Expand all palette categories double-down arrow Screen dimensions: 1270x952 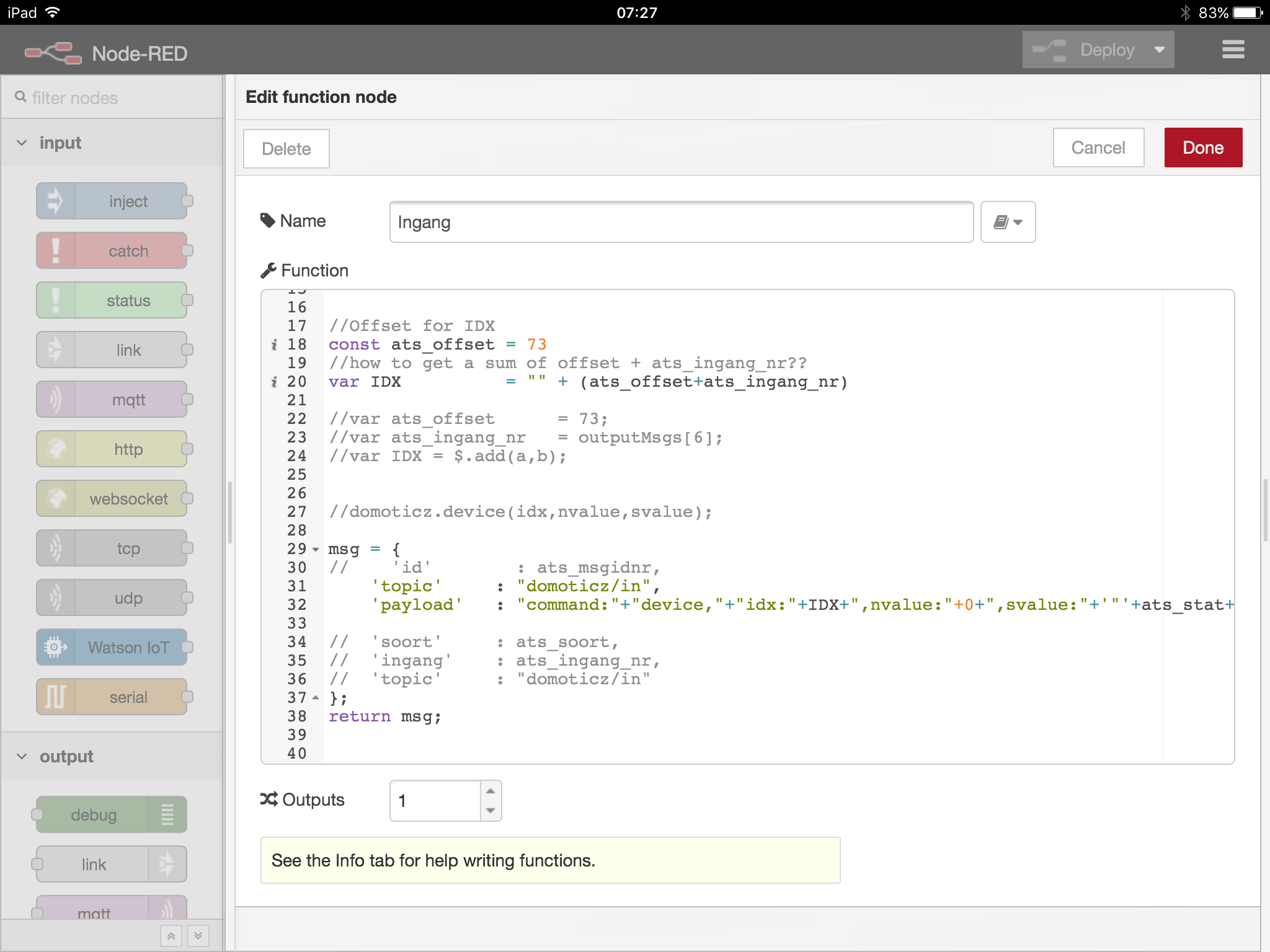(198, 936)
